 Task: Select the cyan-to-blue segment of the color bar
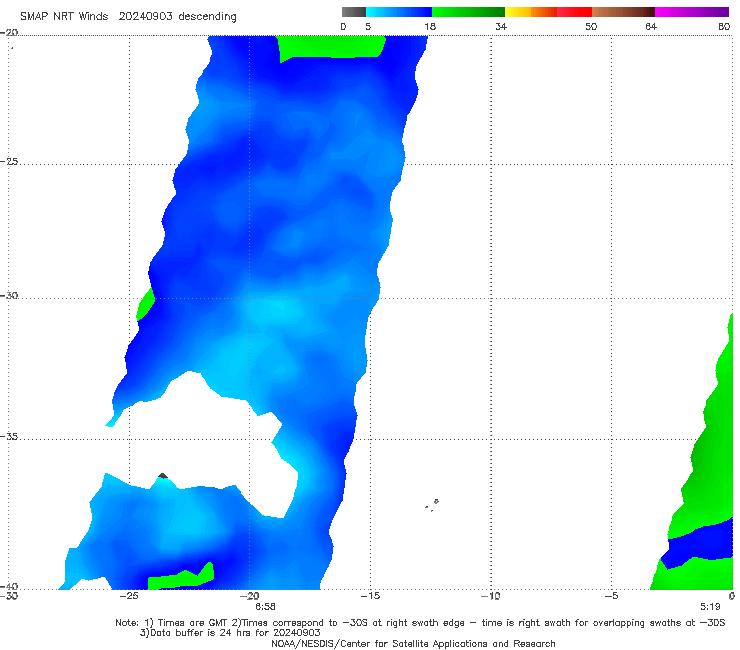click(399, 12)
